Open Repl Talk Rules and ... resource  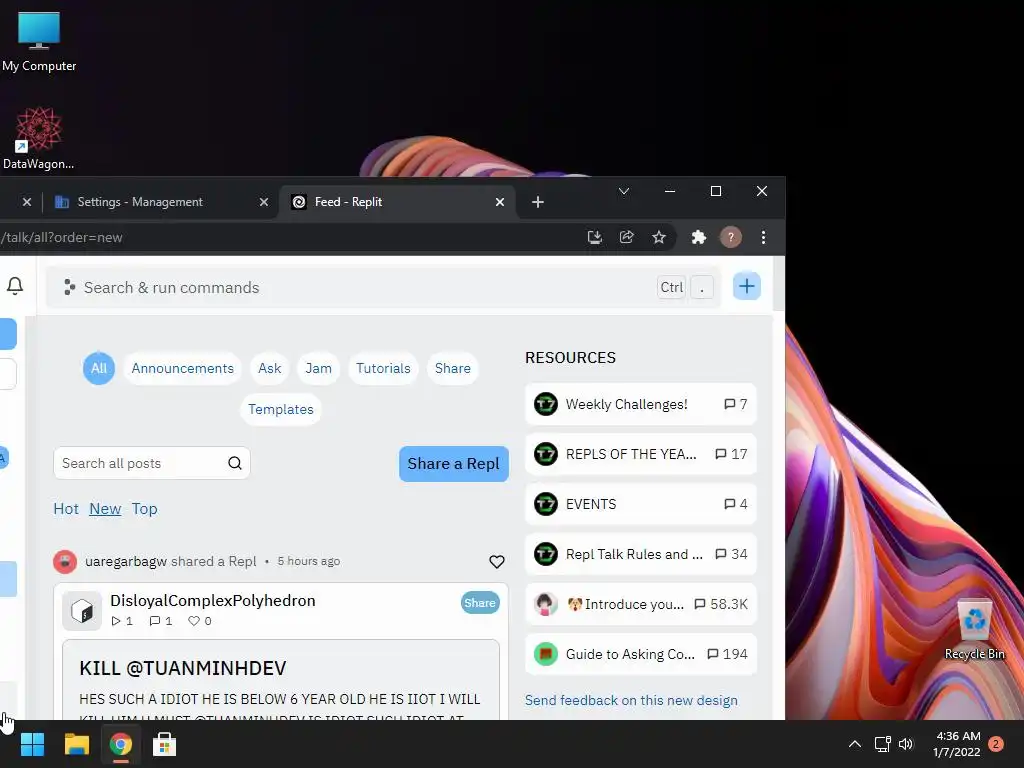click(x=641, y=554)
